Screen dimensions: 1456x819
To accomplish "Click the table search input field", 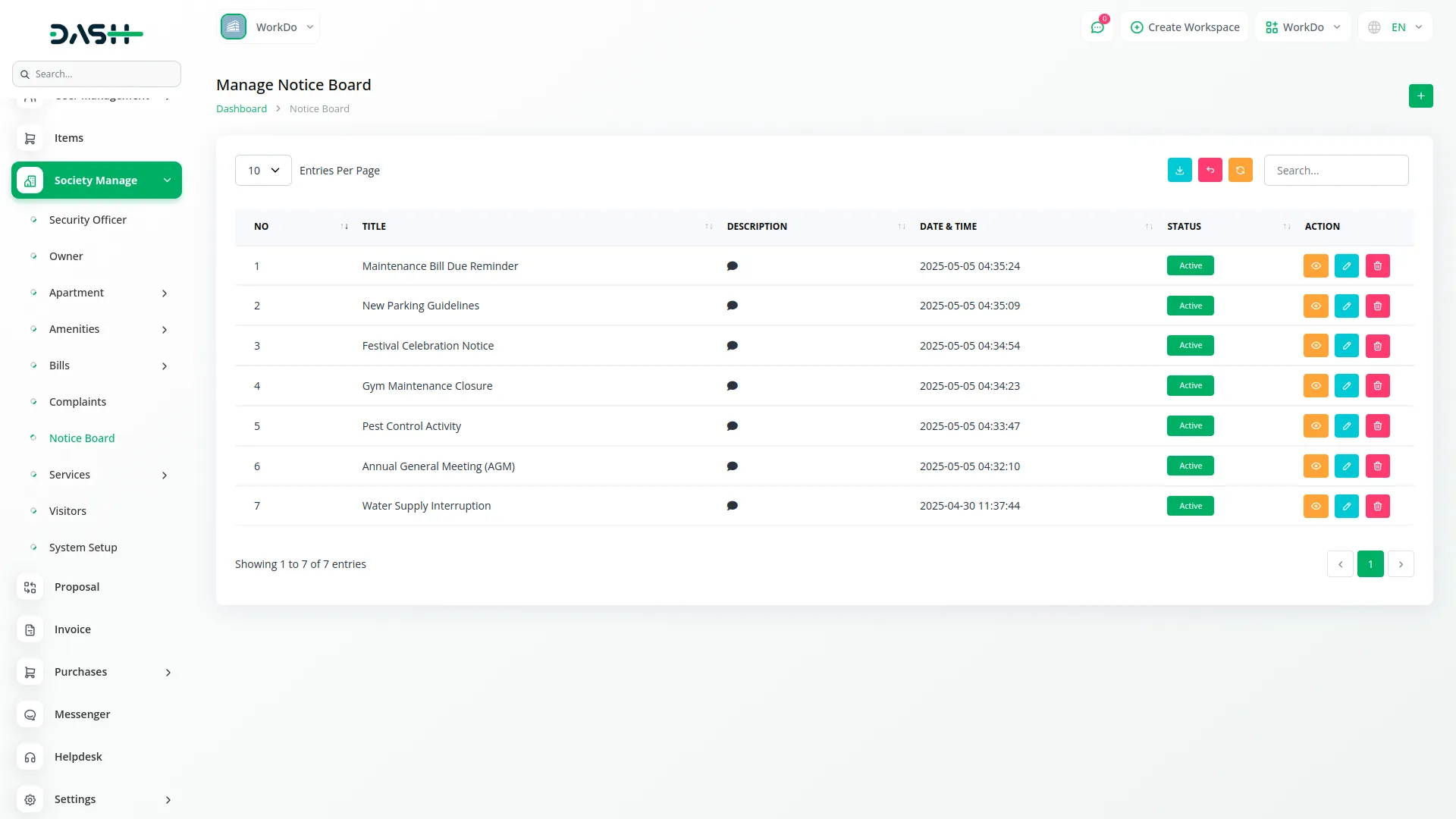I will click(x=1335, y=171).
